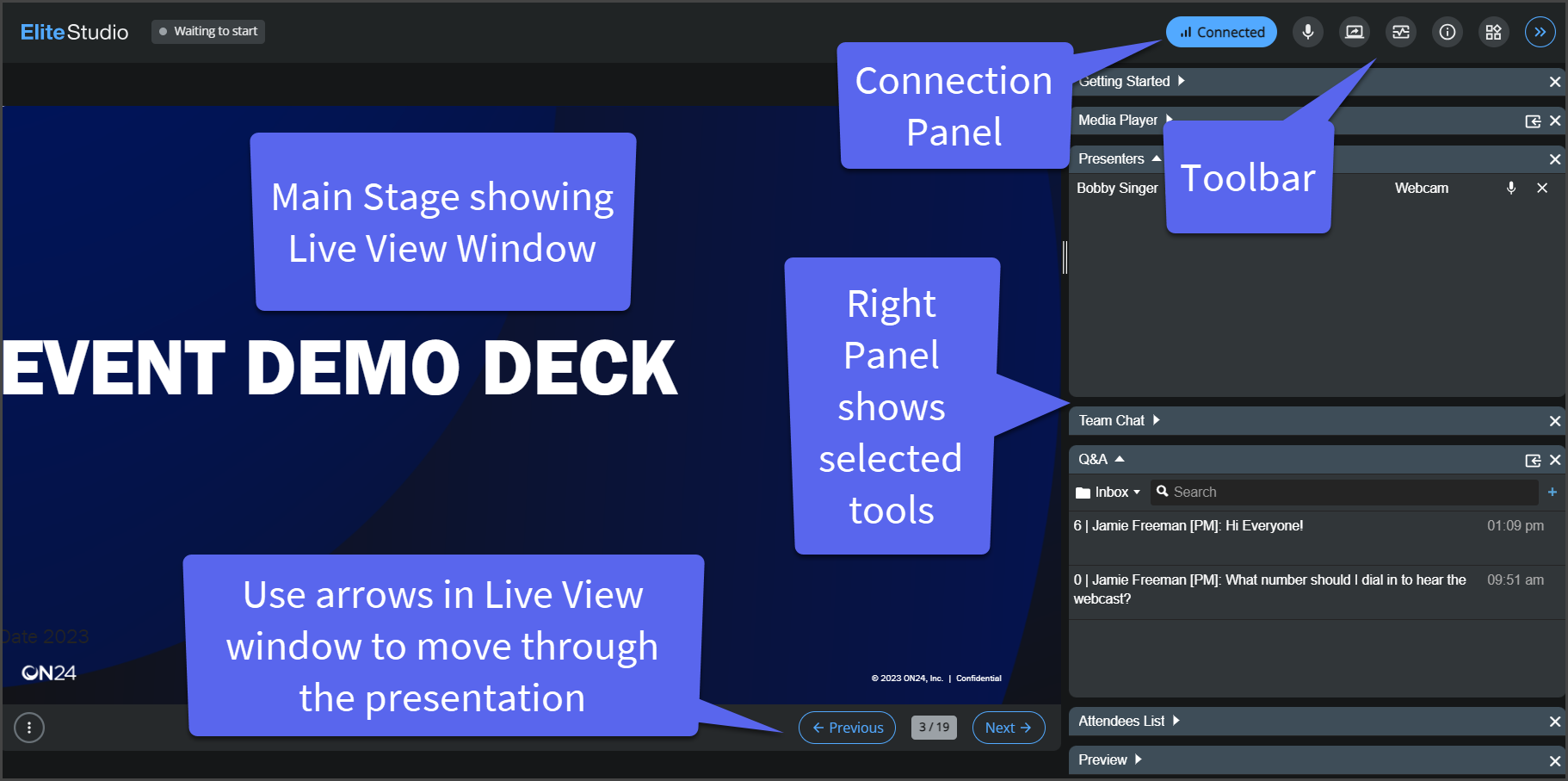Click the 3/19 slide counter
The width and height of the screenshot is (1568, 781).
934,728
